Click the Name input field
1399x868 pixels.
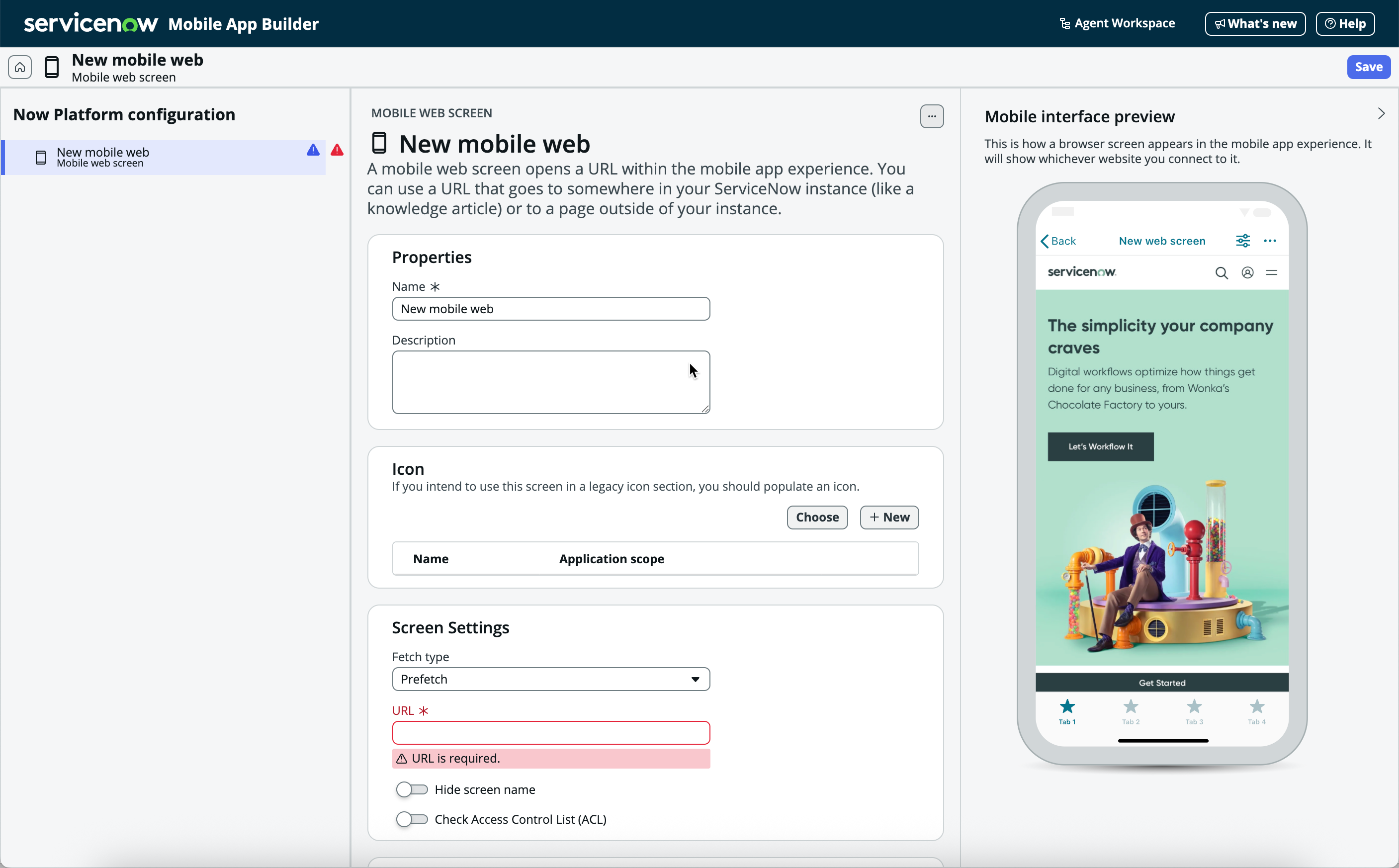(x=551, y=309)
